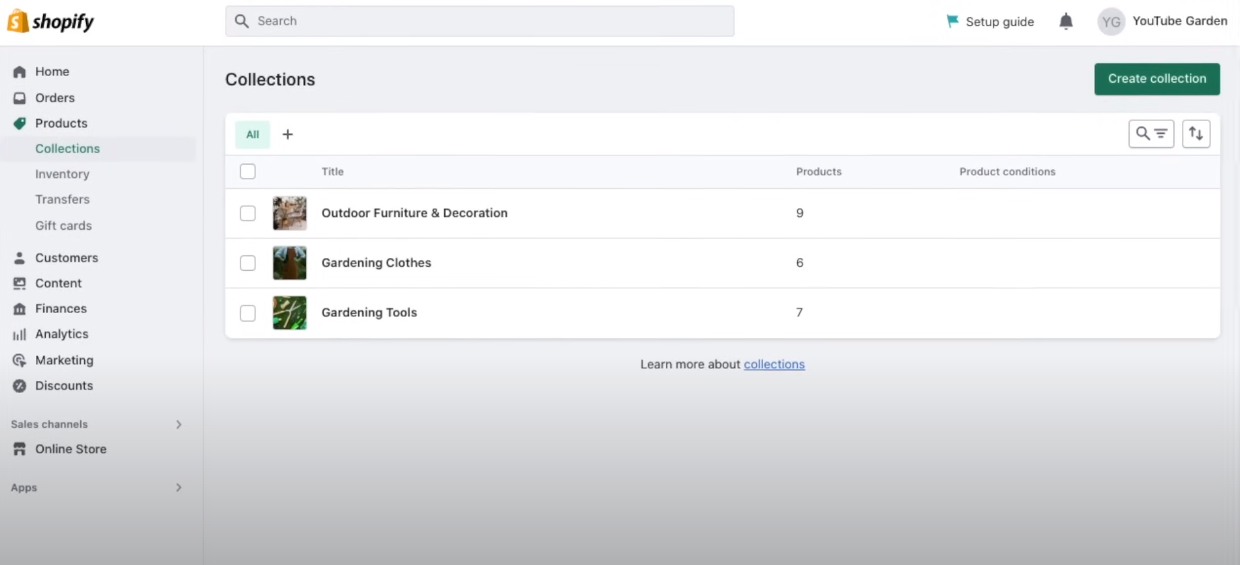This screenshot has height=565, width=1240.
Task: Go to Inventory in the sidebar
Action: click(62, 174)
